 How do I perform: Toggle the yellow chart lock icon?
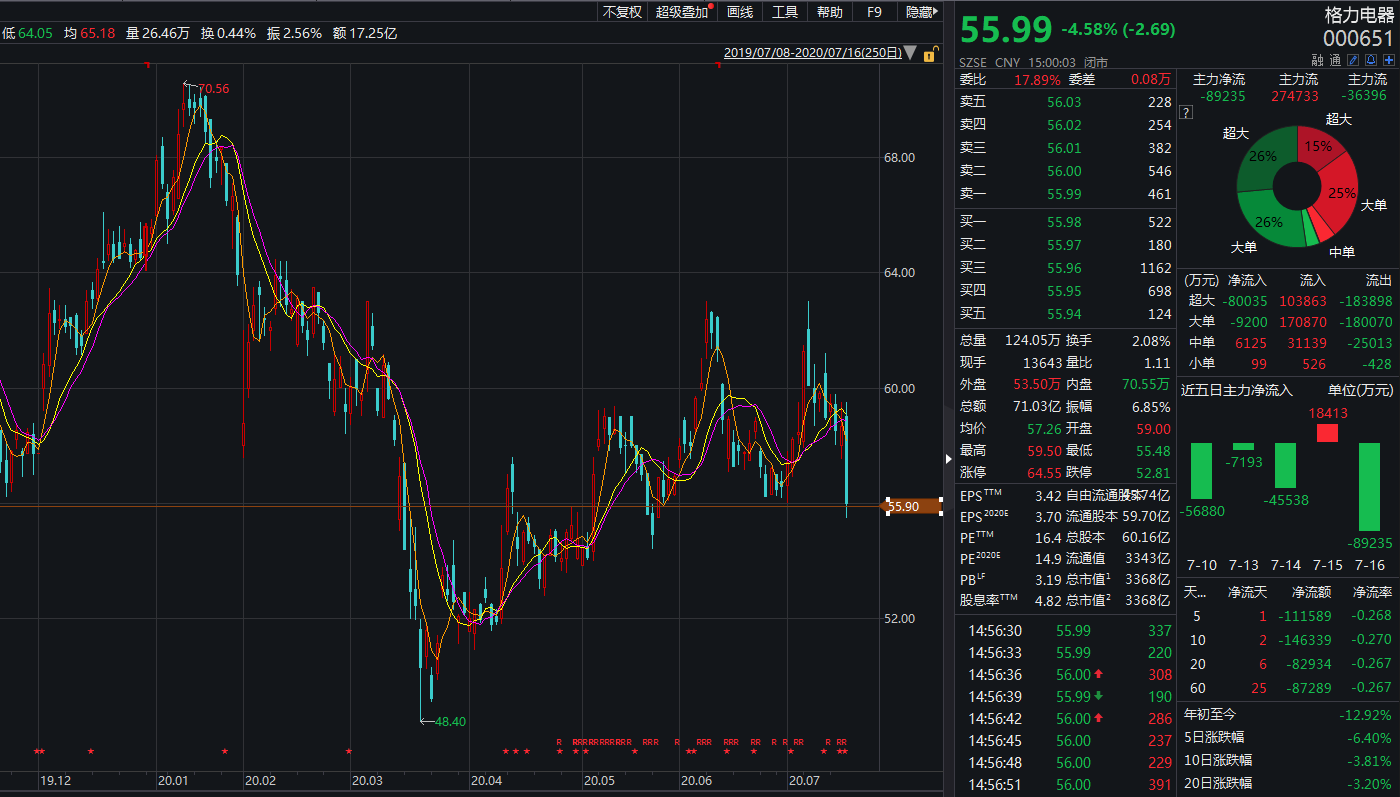932,54
